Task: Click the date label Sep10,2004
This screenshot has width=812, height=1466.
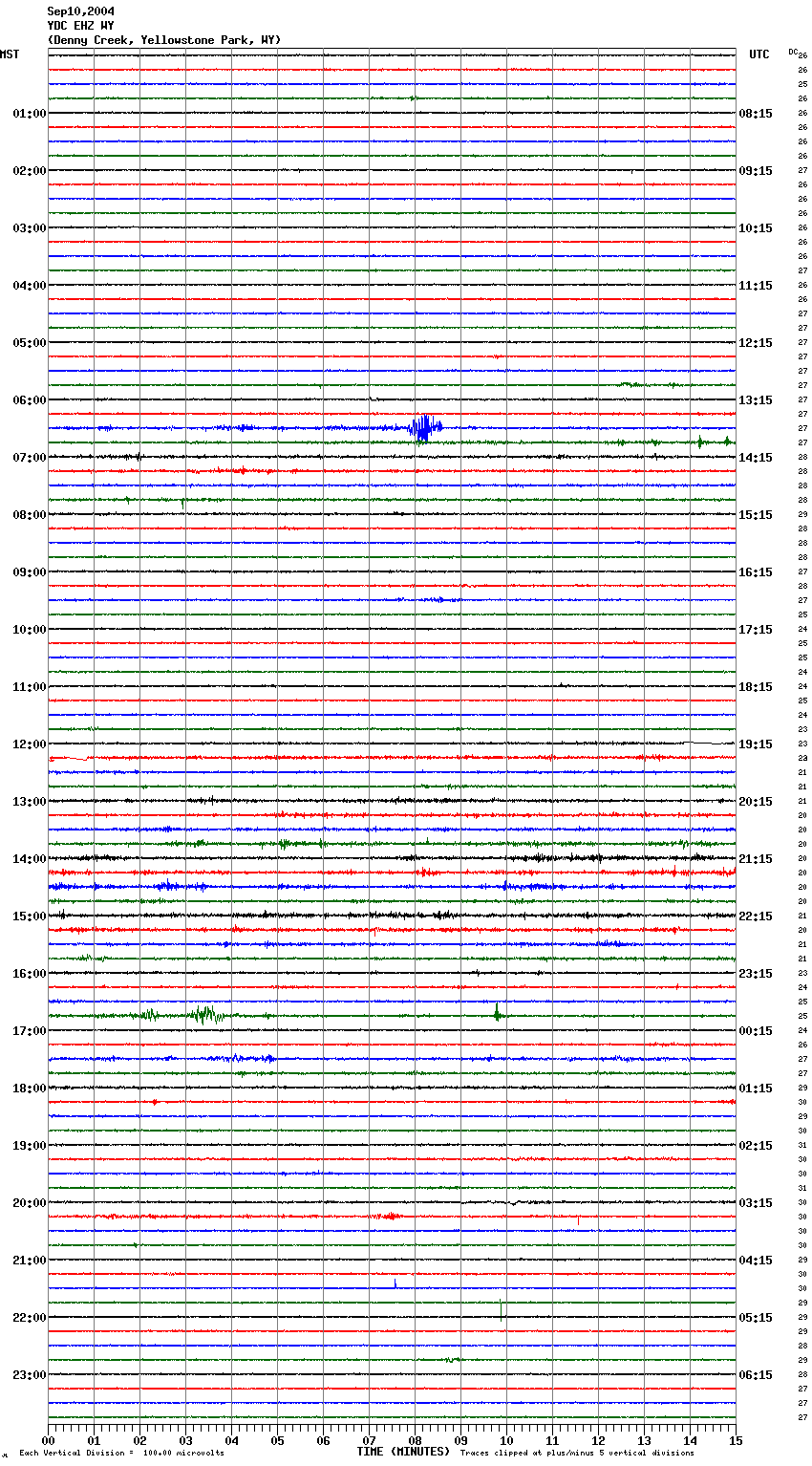Action: (80, 11)
